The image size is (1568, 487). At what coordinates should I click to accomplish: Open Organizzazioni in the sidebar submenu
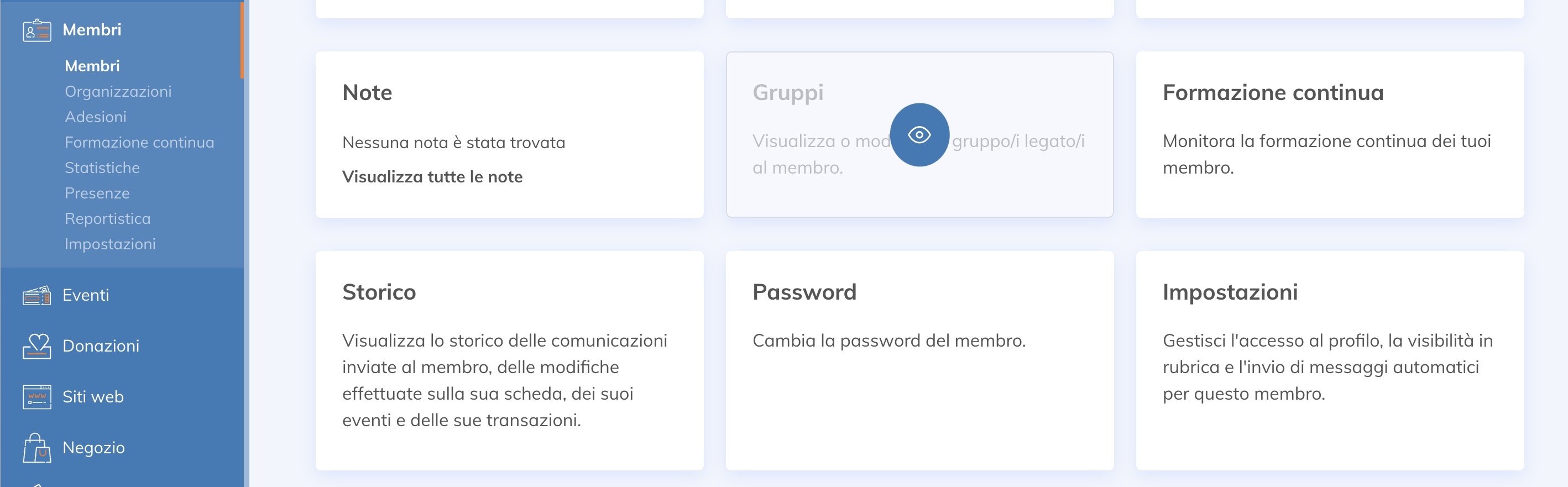point(118,91)
